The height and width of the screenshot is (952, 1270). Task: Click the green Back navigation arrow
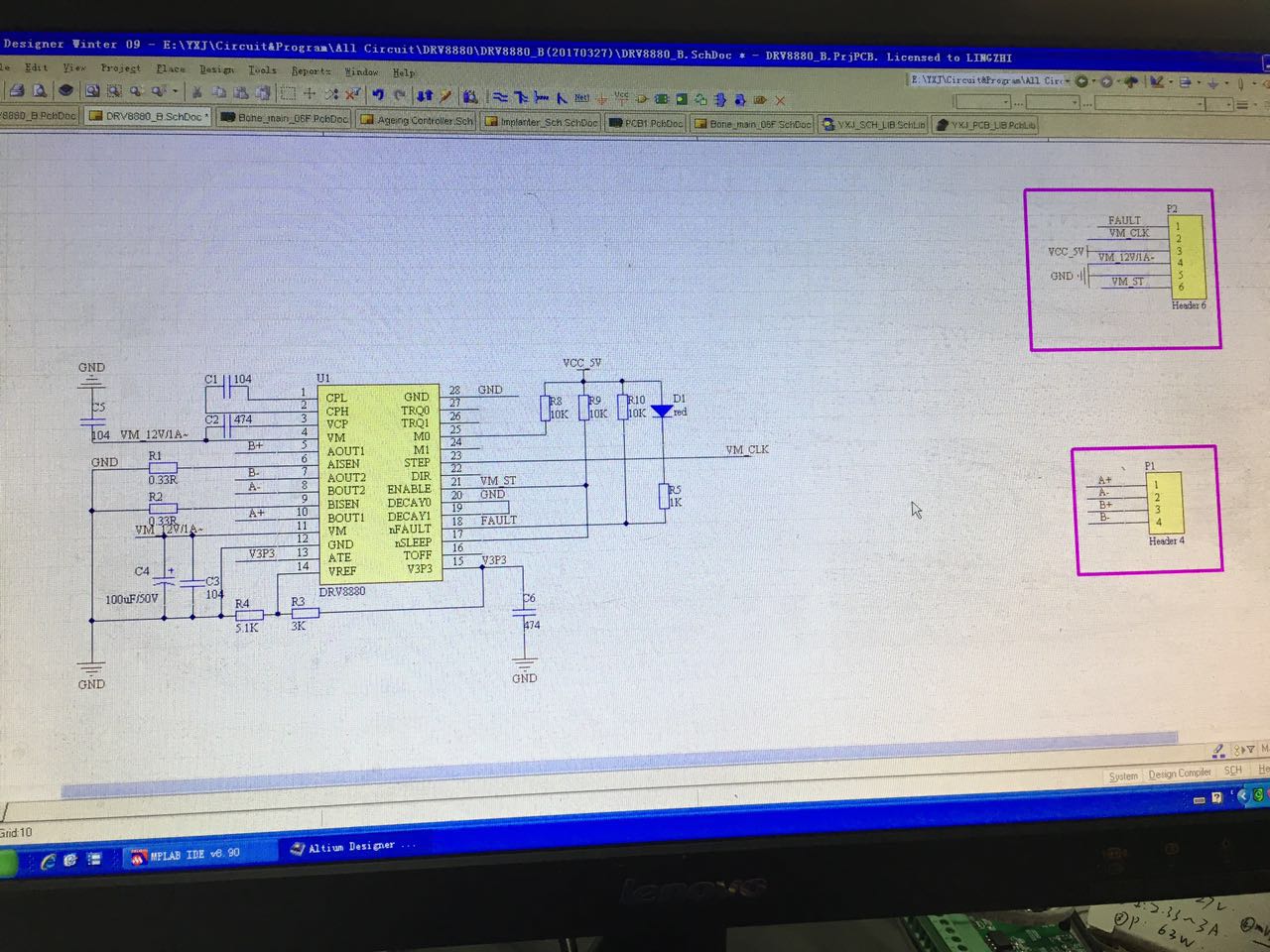click(1082, 81)
